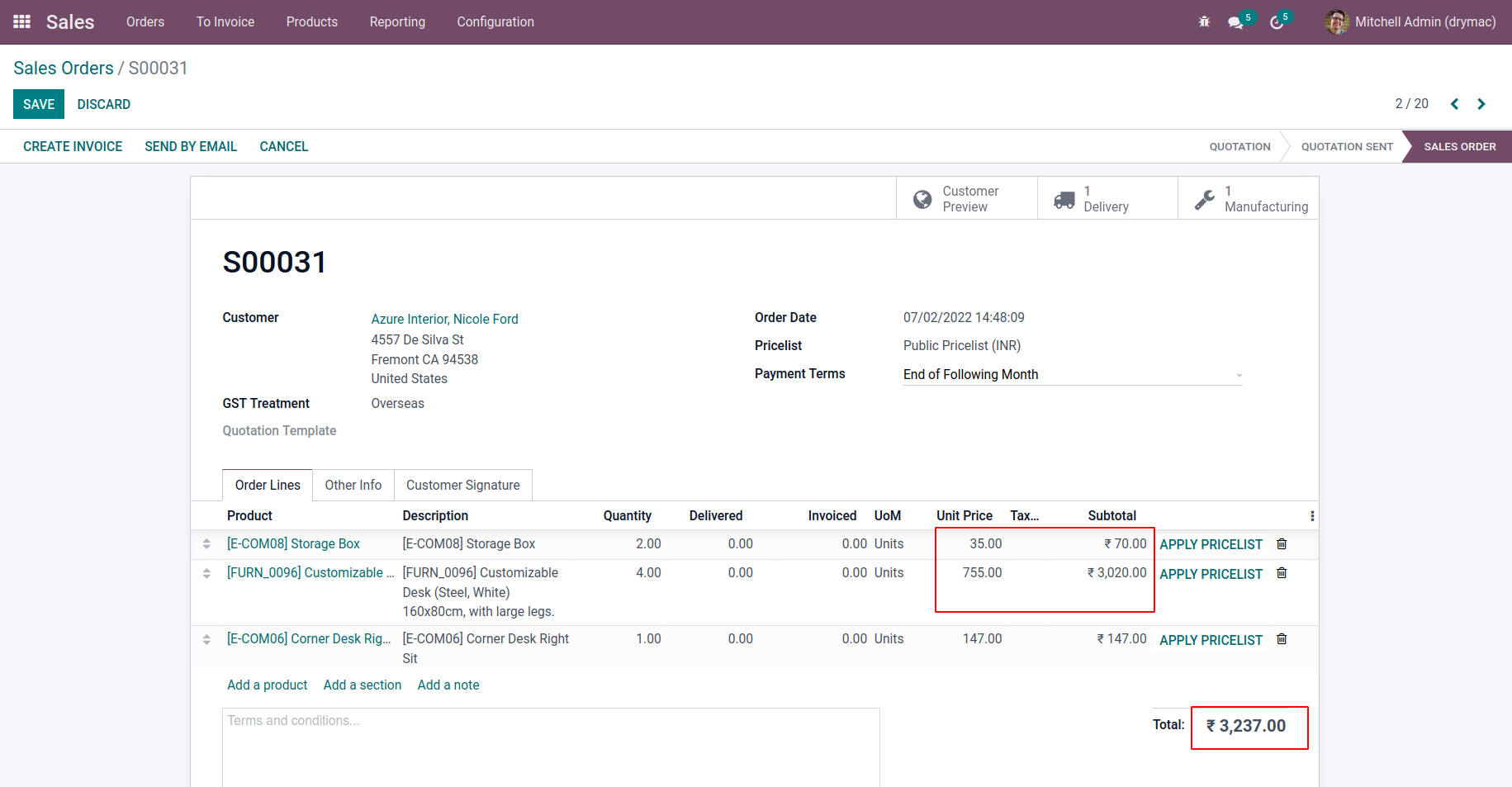Open Mitchell Admin user menu
This screenshot has height=787, width=1512.
click(x=1410, y=22)
